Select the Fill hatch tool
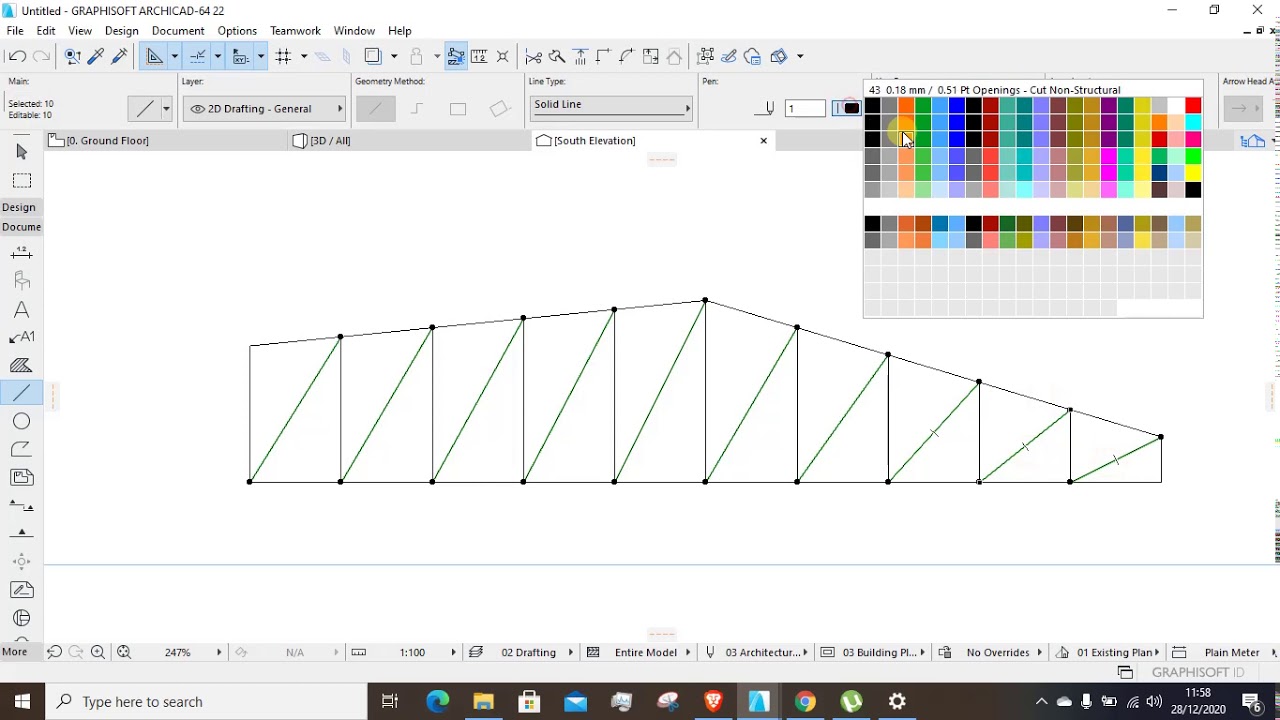 22,366
